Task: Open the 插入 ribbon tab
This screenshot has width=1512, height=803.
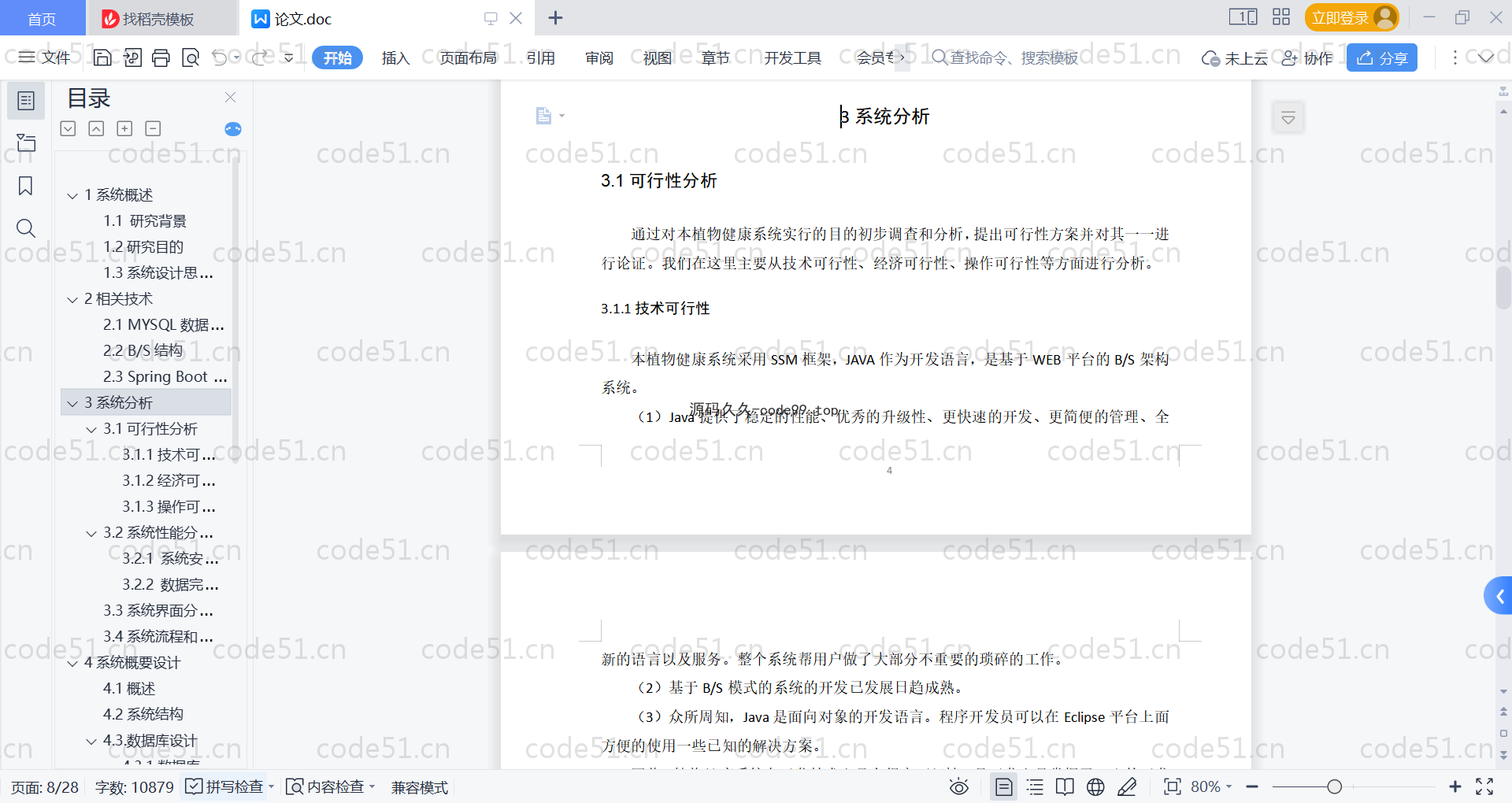Action: pyautogui.click(x=395, y=57)
